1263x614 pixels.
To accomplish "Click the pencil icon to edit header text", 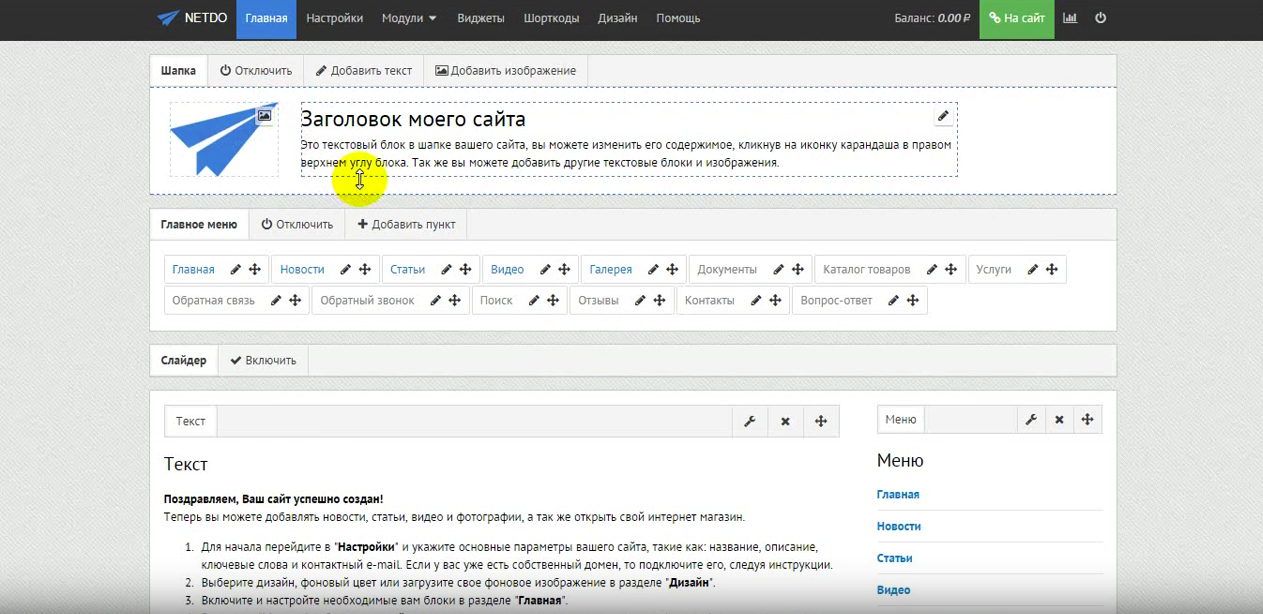I will 942,116.
